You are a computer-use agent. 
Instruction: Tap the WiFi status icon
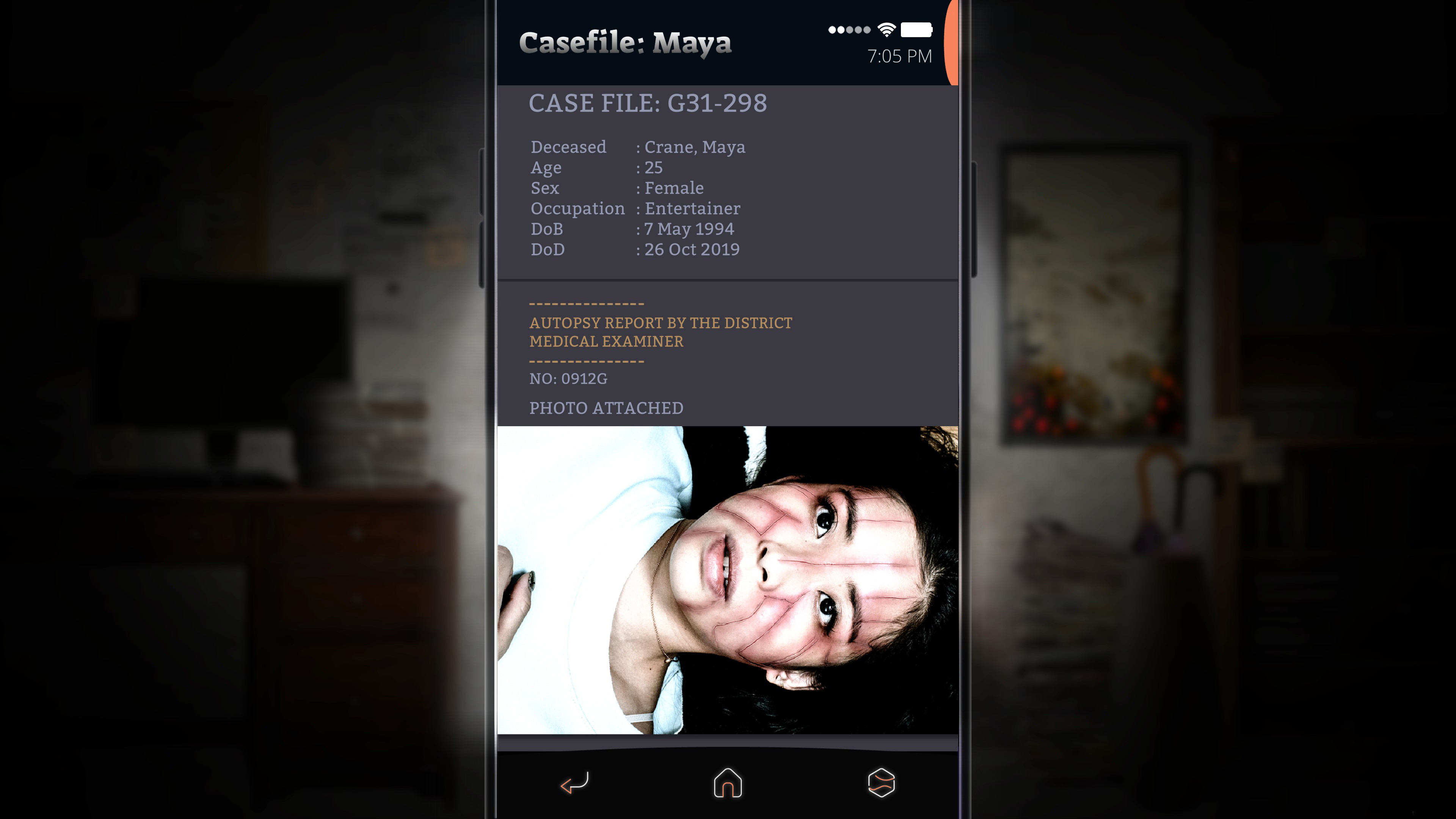coord(886,30)
